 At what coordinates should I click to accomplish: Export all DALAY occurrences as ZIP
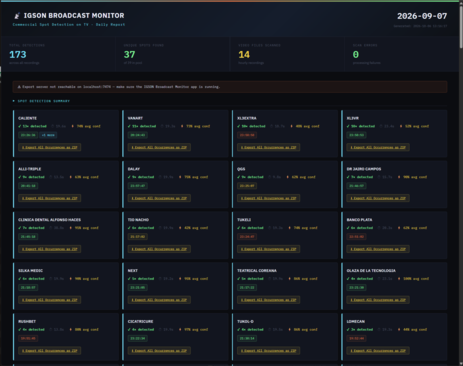point(159,198)
